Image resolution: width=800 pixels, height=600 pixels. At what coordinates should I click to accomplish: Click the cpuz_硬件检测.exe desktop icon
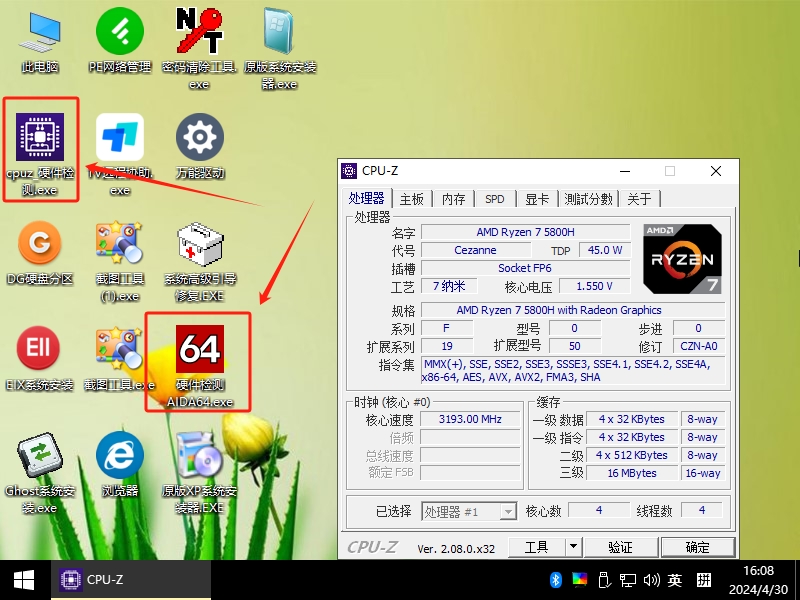(x=40, y=154)
